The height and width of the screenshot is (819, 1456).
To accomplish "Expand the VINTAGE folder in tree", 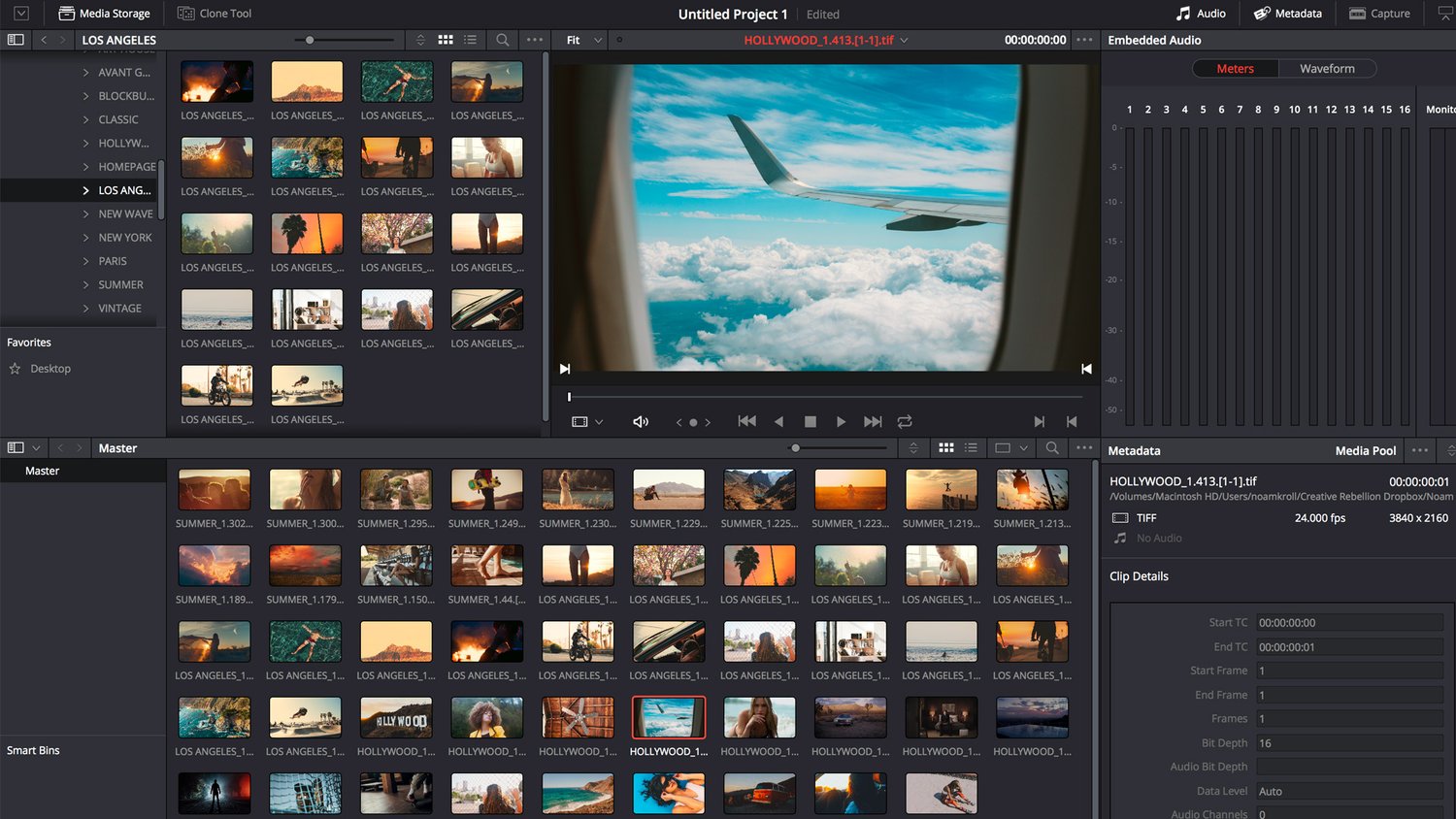I will pos(85,309).
